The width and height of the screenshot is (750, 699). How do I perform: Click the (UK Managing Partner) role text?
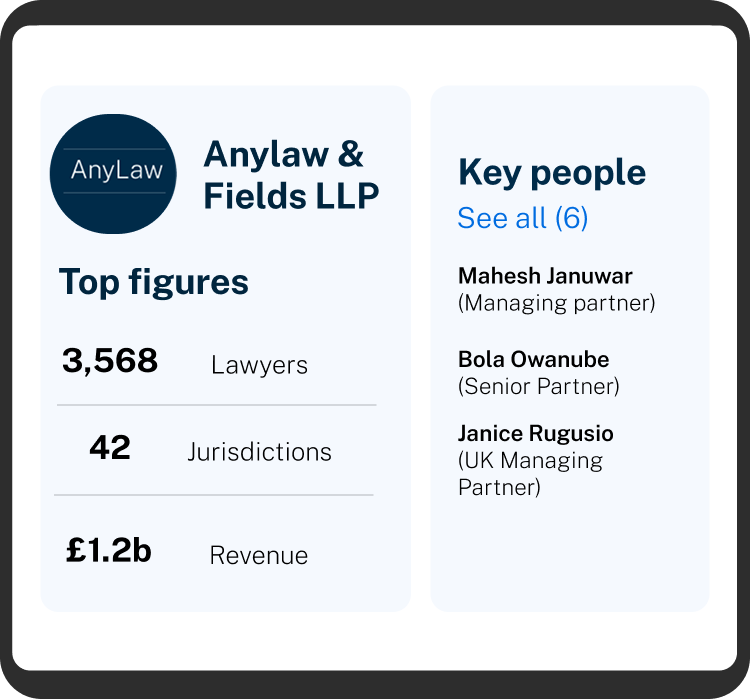pos(530,474)
